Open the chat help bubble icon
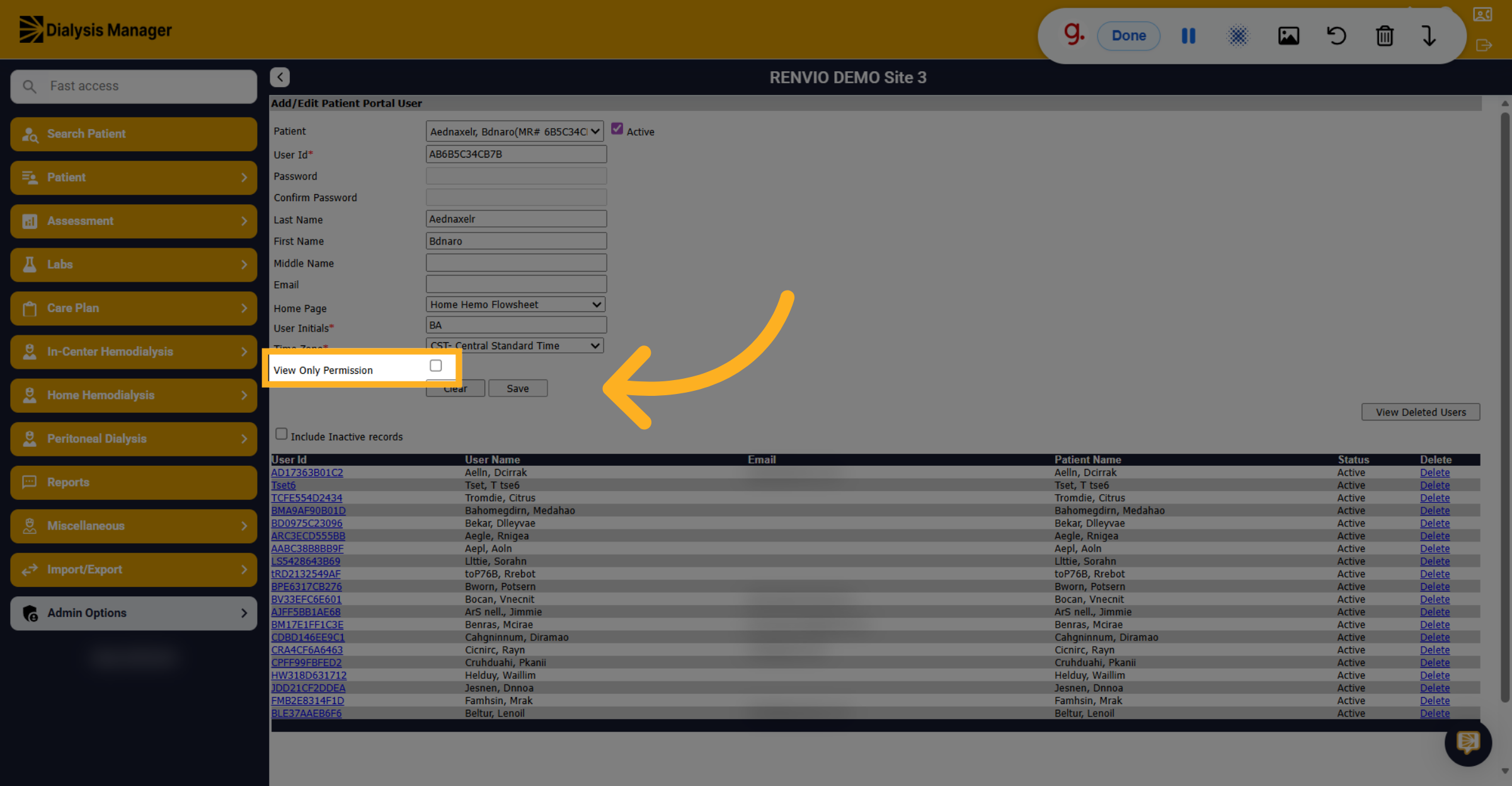 point(1467,742)
